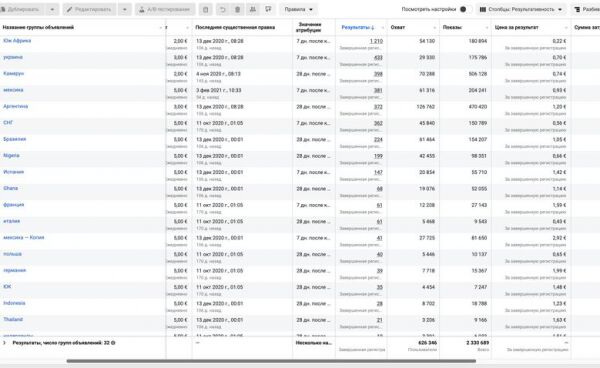Open the Thailand ad set
The image size is (600, 368).
click(13, 319)
